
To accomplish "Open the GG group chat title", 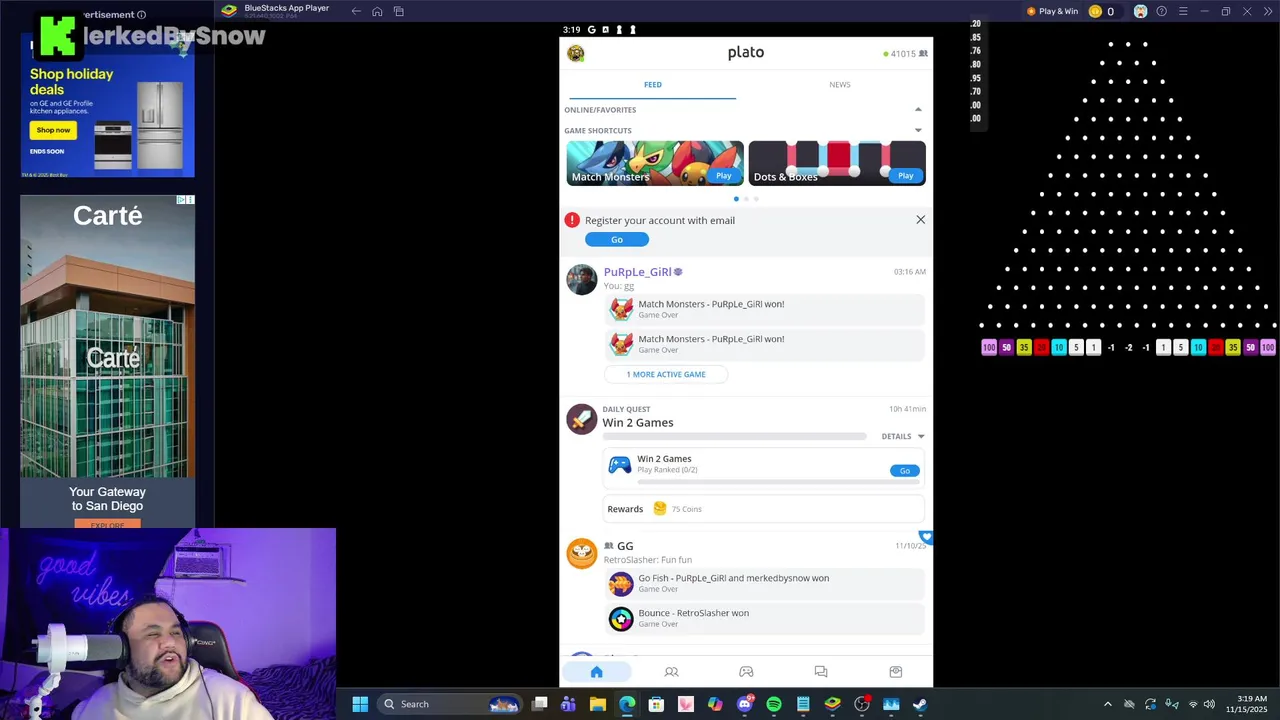I will coord(625,546).
